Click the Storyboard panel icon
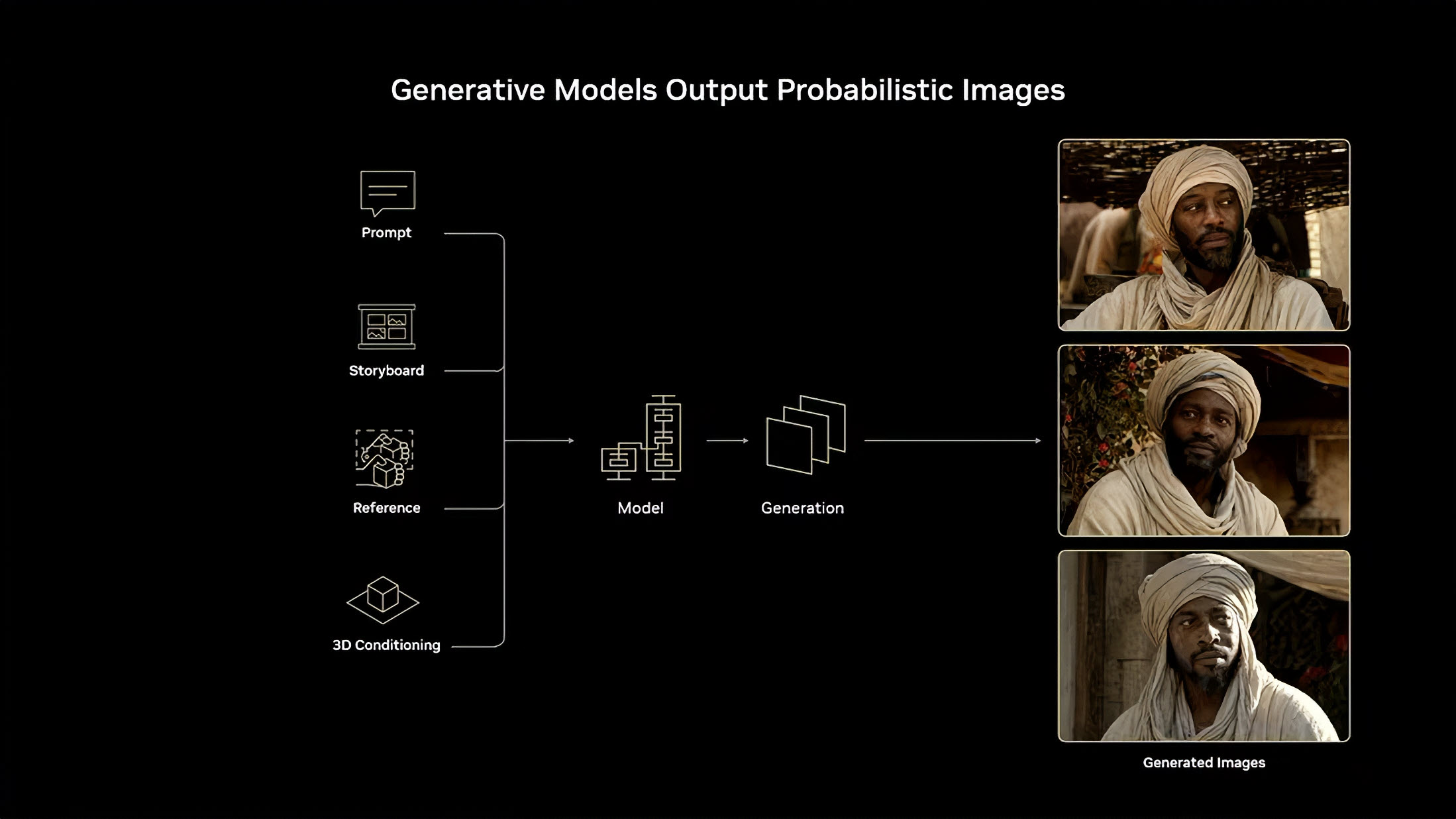 (x=387, y=327)
